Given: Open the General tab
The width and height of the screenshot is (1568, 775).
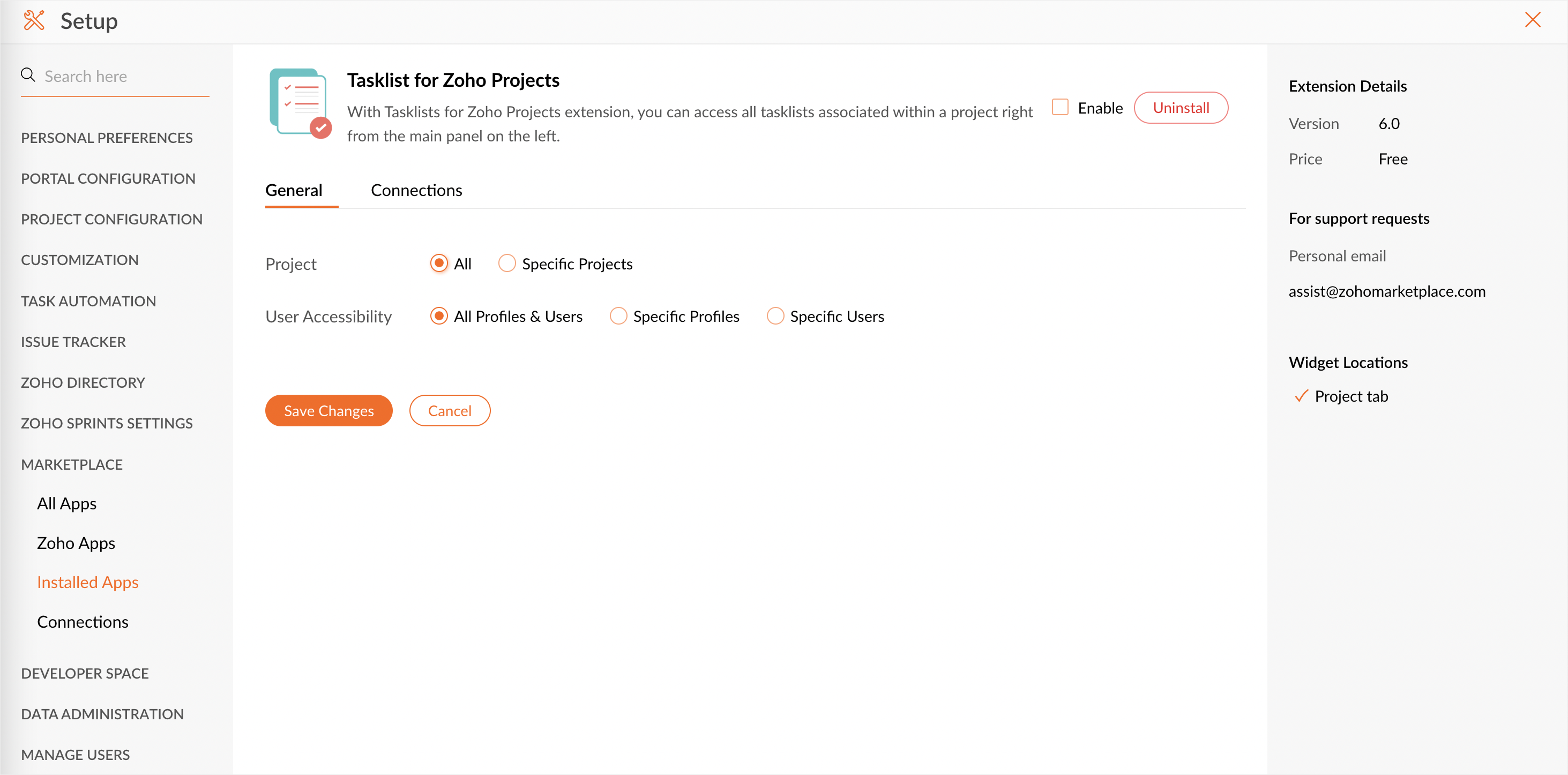Looking at the screenshot, I should [293, 191].
